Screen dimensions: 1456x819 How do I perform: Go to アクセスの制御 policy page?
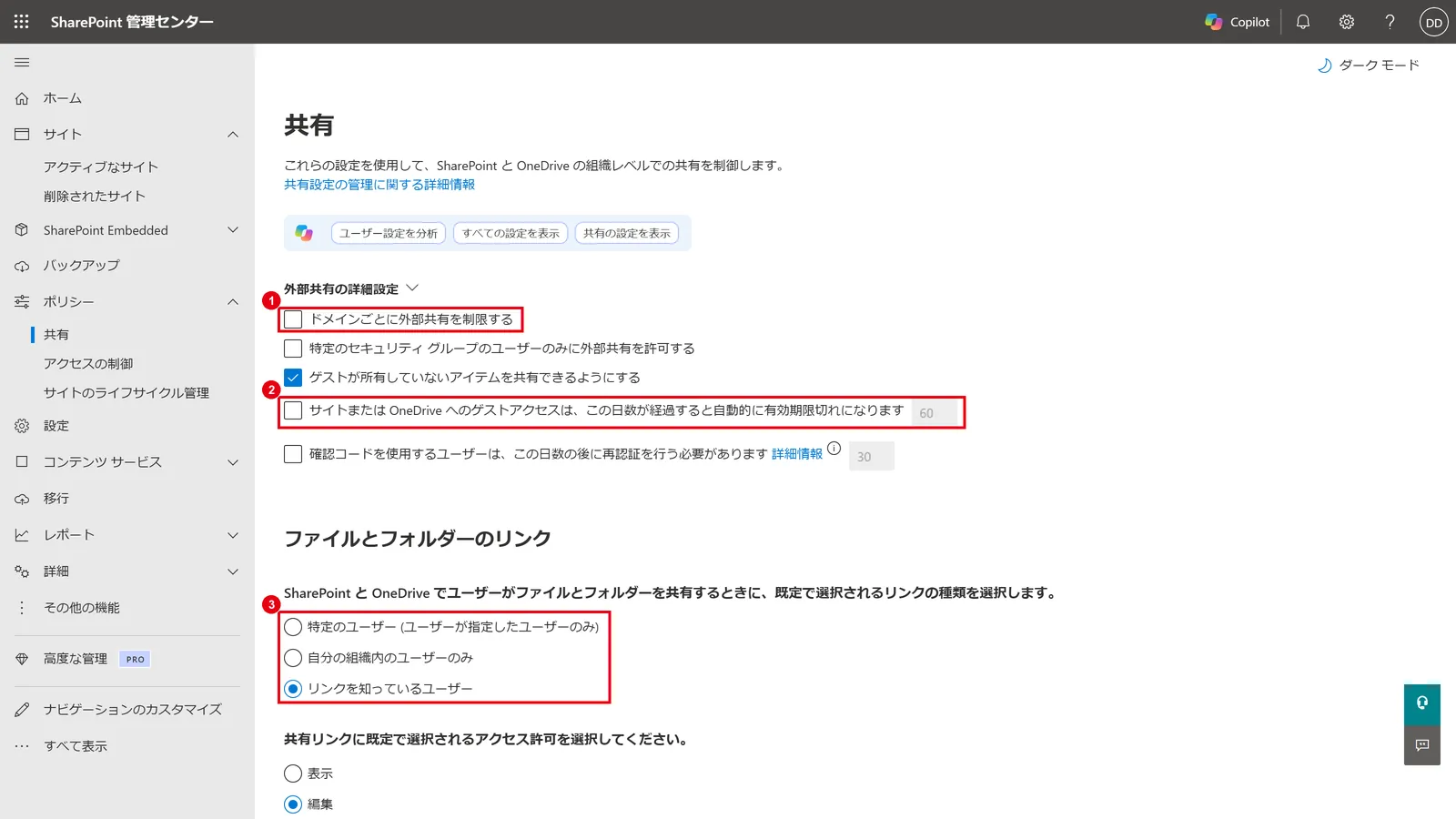click(x=88, y=364)
